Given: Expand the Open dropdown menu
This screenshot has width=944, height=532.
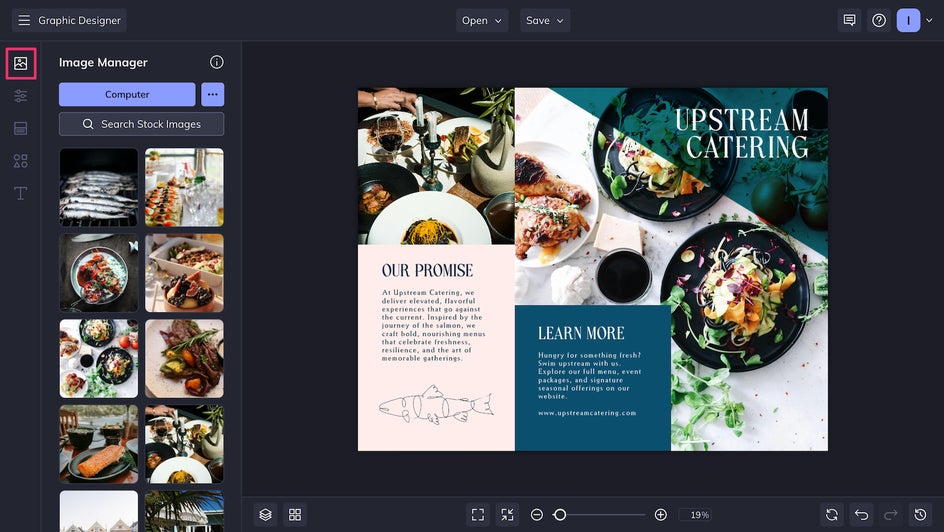Looking at the screenshot, I should [x=482, y=20].
